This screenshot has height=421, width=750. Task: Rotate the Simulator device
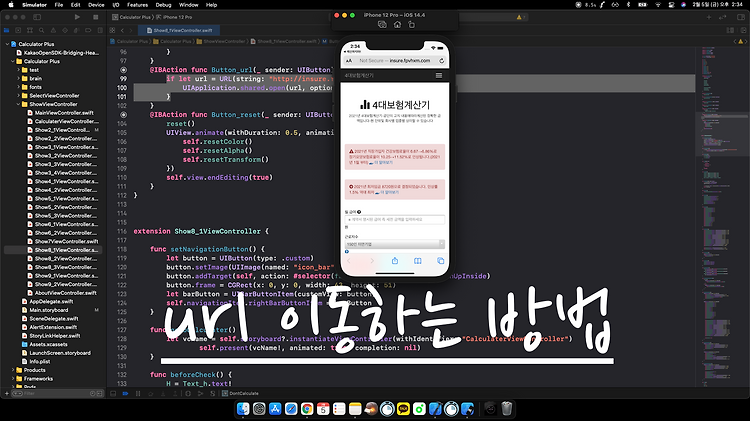point(412,24)
